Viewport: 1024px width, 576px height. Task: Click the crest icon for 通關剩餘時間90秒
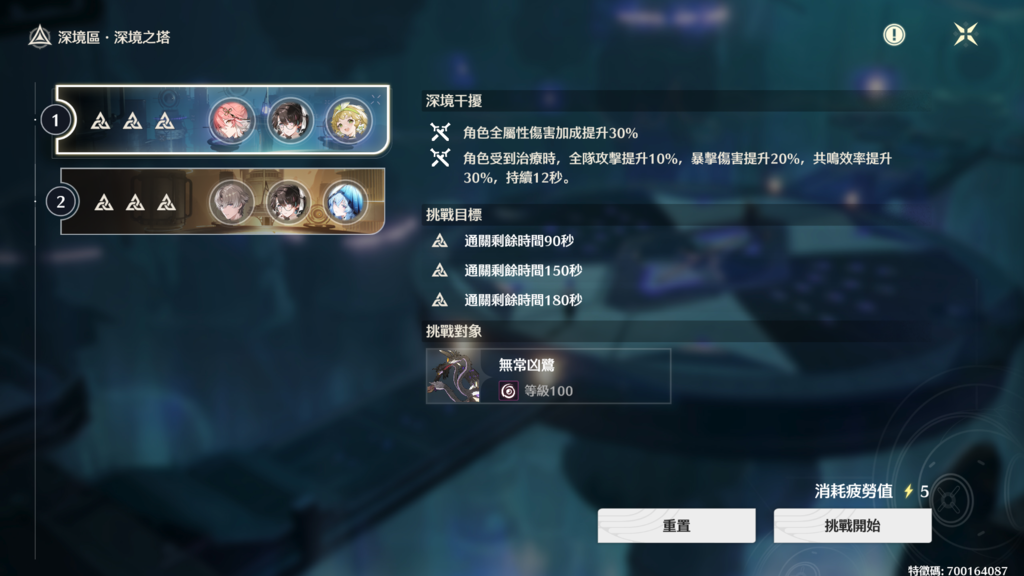pyautogui.click(x=440, y=241)
